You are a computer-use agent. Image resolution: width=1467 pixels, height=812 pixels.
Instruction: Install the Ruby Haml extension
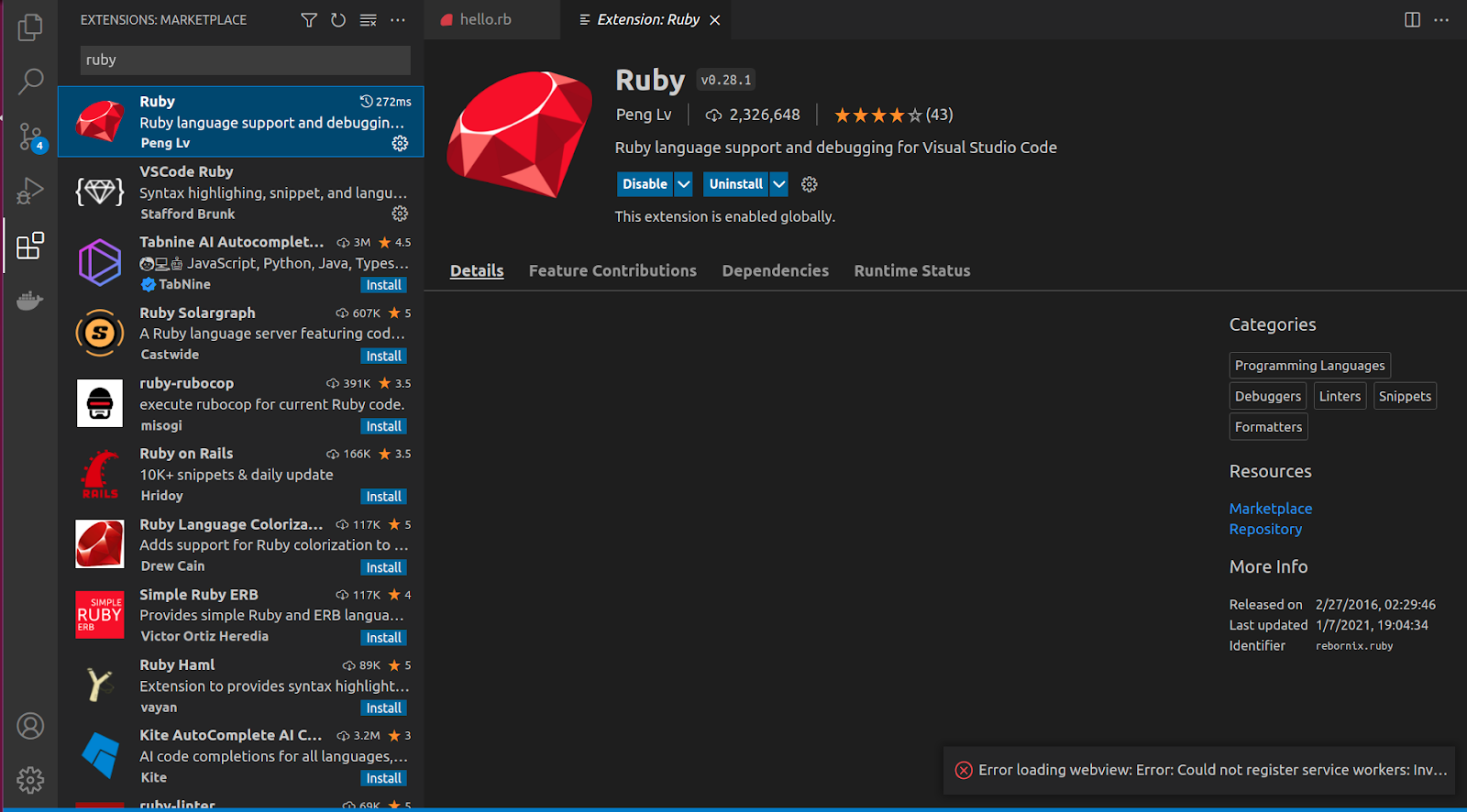coord(384,708)
